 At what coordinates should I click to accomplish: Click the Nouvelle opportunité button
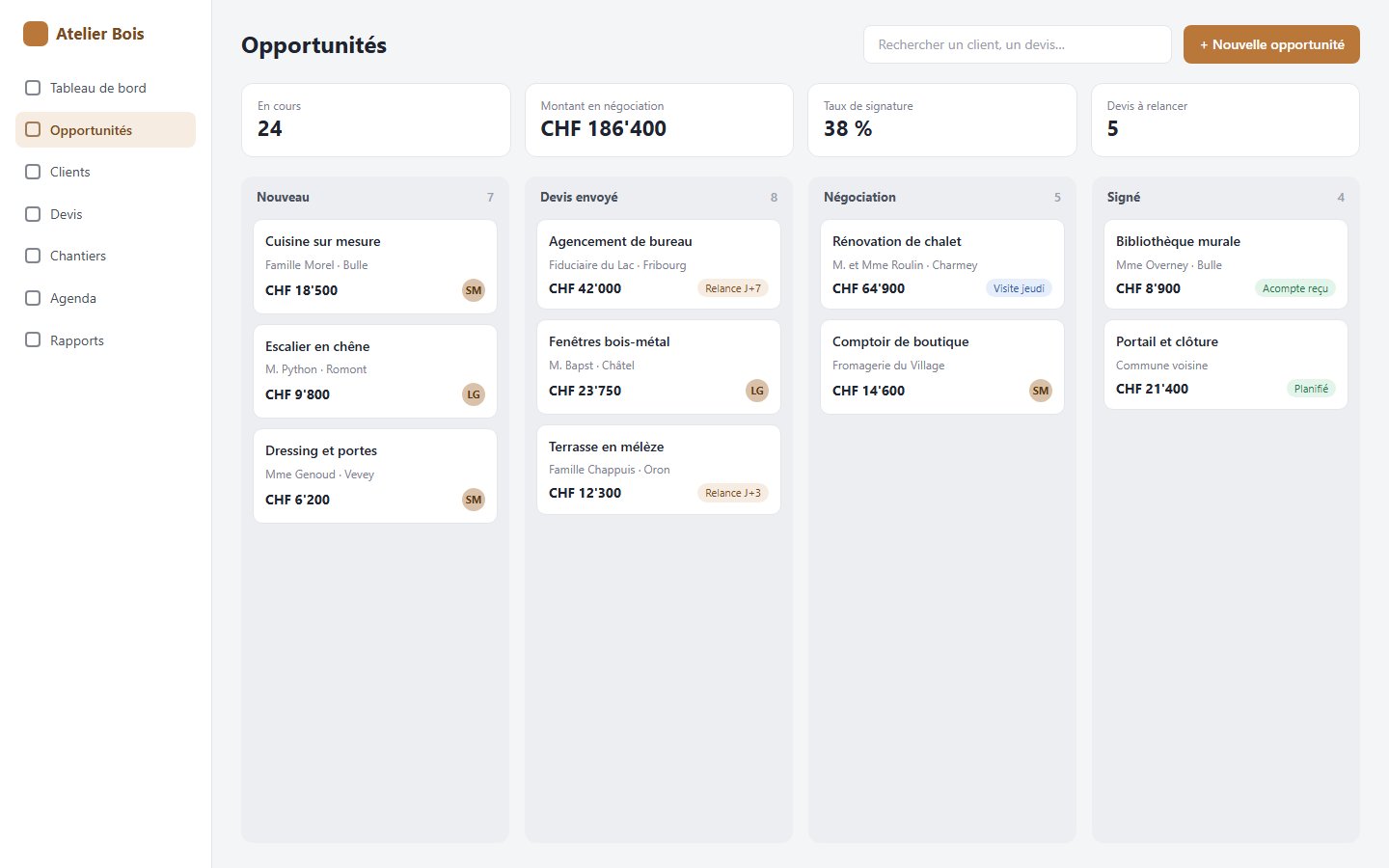pyautogui.click(x=1271, y=44)
